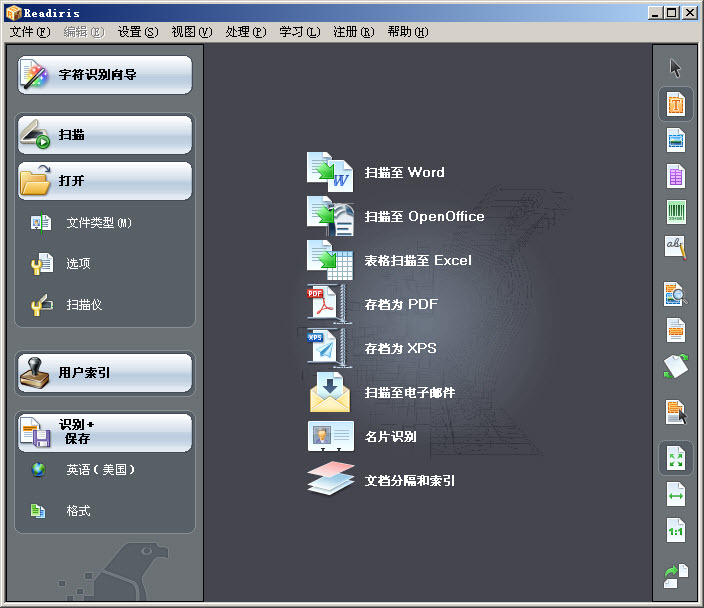The width and height of the screenshot is (704, 608).
Task: Start 名片识别 business card task
Action: (x=362, y=436)
